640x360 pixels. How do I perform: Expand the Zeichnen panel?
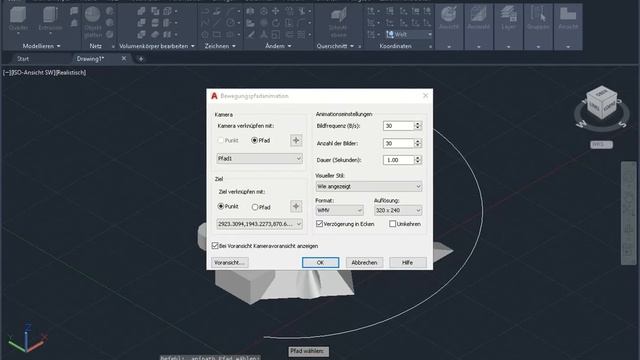point(220,46)
